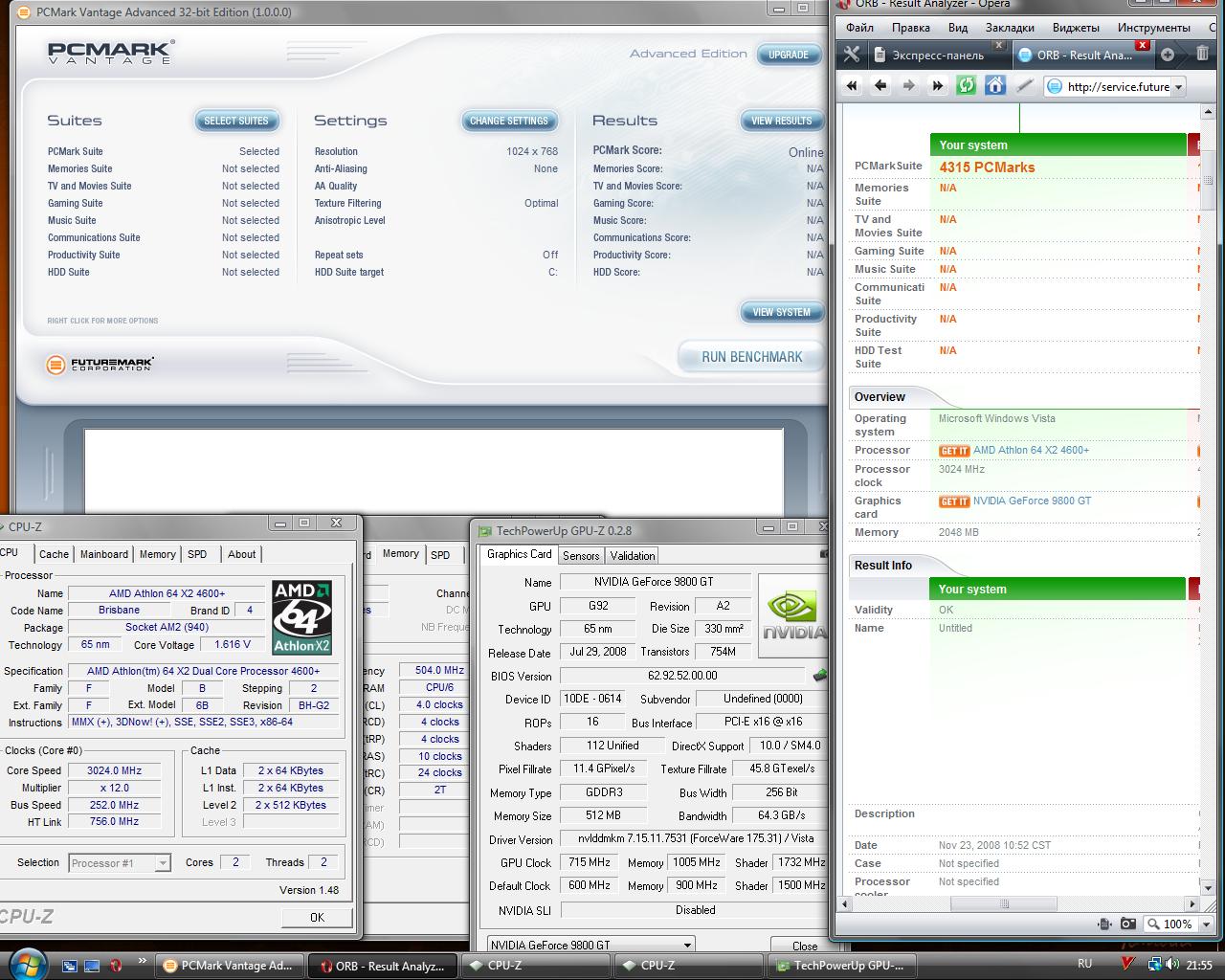Click the Opera quick launch icon in taskbar
1225x980 pixels.
point(116,966)
